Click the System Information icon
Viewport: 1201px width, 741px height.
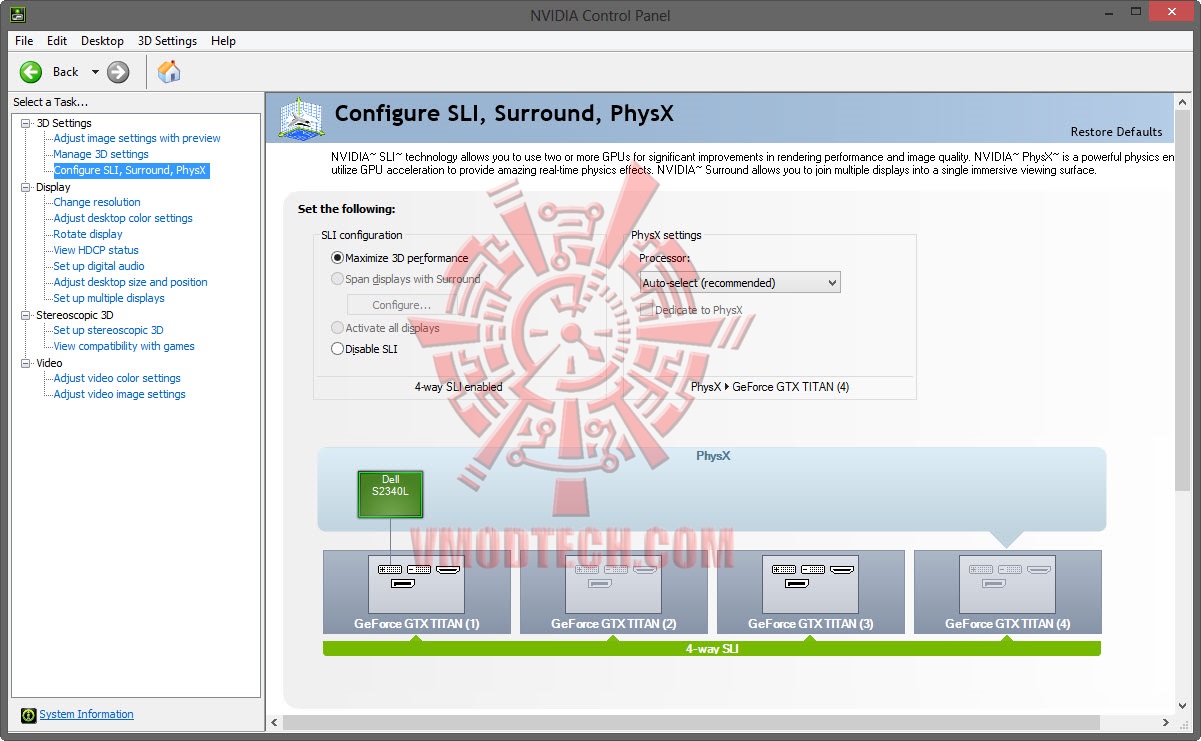[x=29, y=714]
